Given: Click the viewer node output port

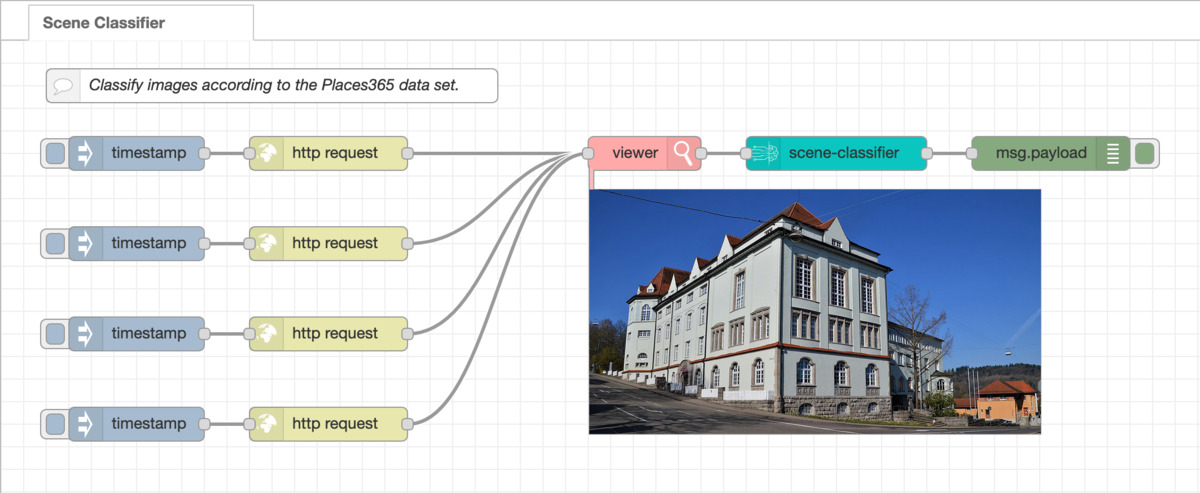Looking at the screenshot, I should tap(701, 153).
